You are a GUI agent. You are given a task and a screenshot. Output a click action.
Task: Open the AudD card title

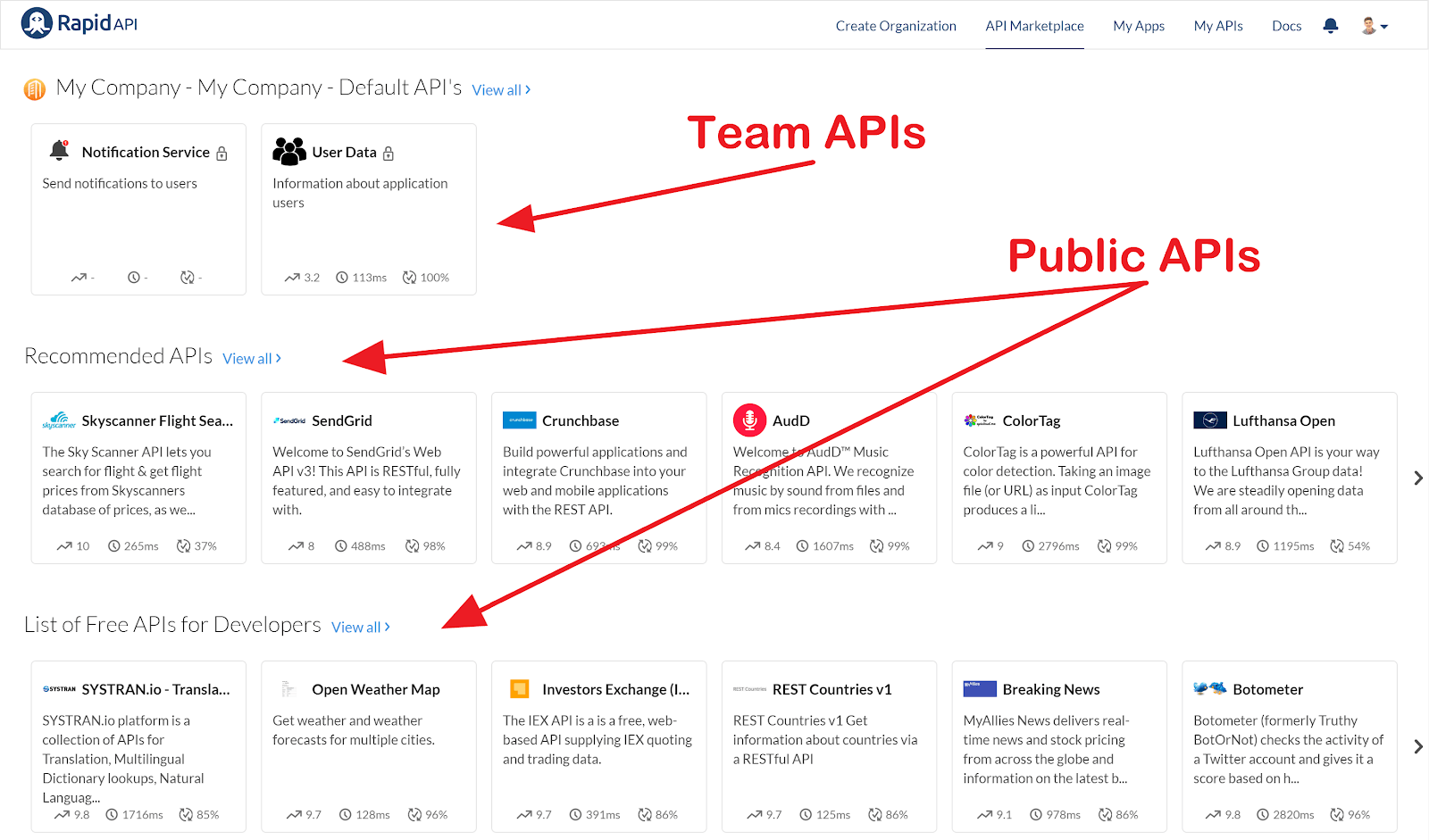coord(791,421)
